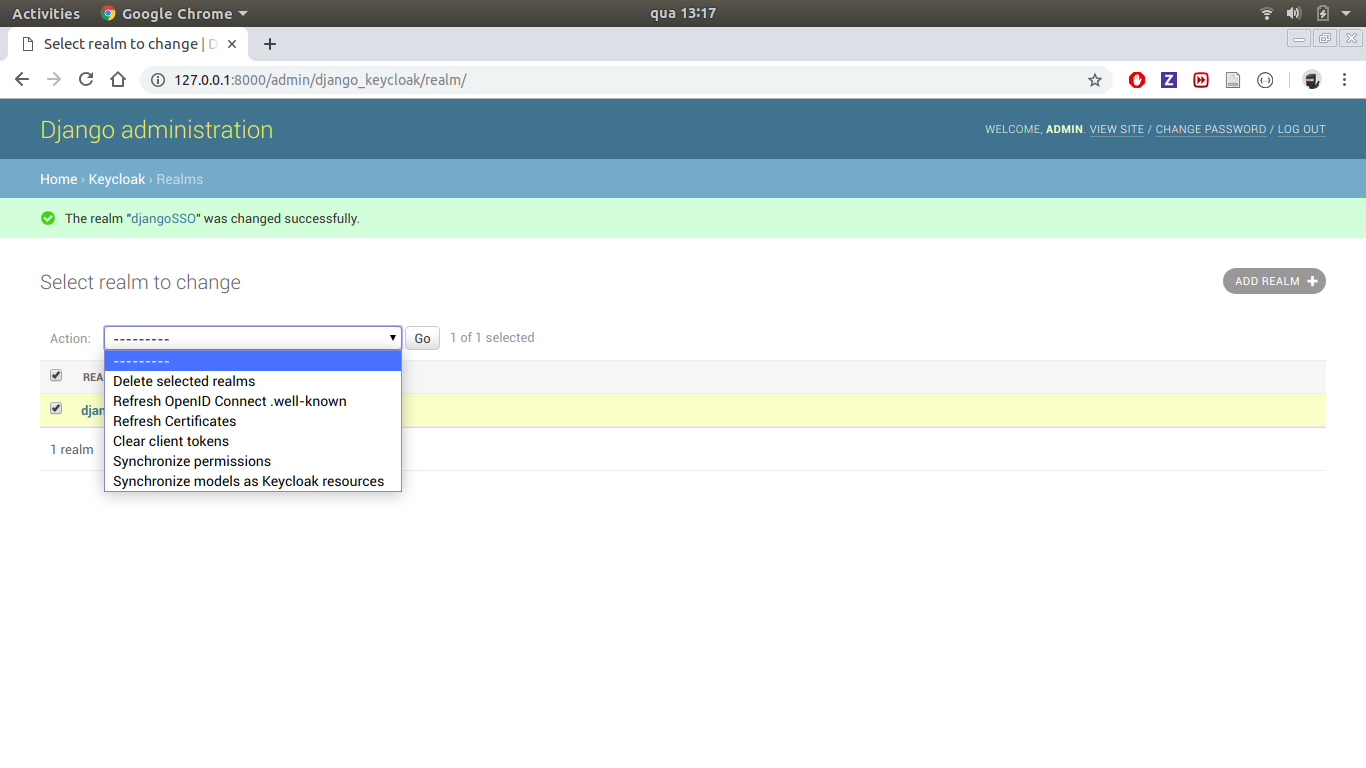This screenshot has height=768, width=1366.
Task: Open the document page extension icon
Action: click(x=1233, y=80)
